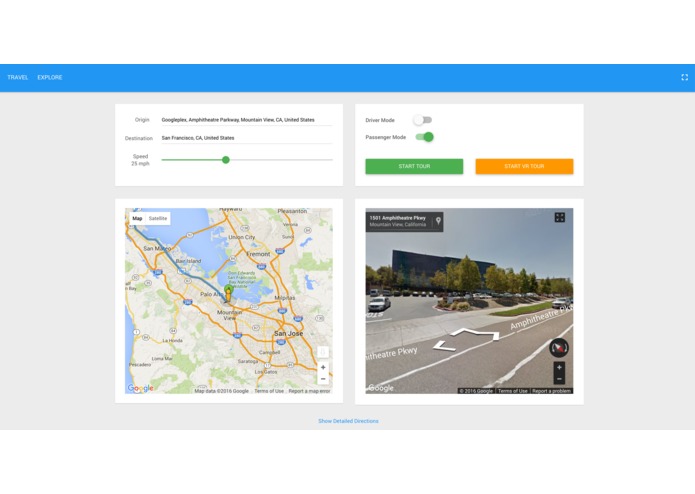Click the street view compass control

click(x=559, y=348)
